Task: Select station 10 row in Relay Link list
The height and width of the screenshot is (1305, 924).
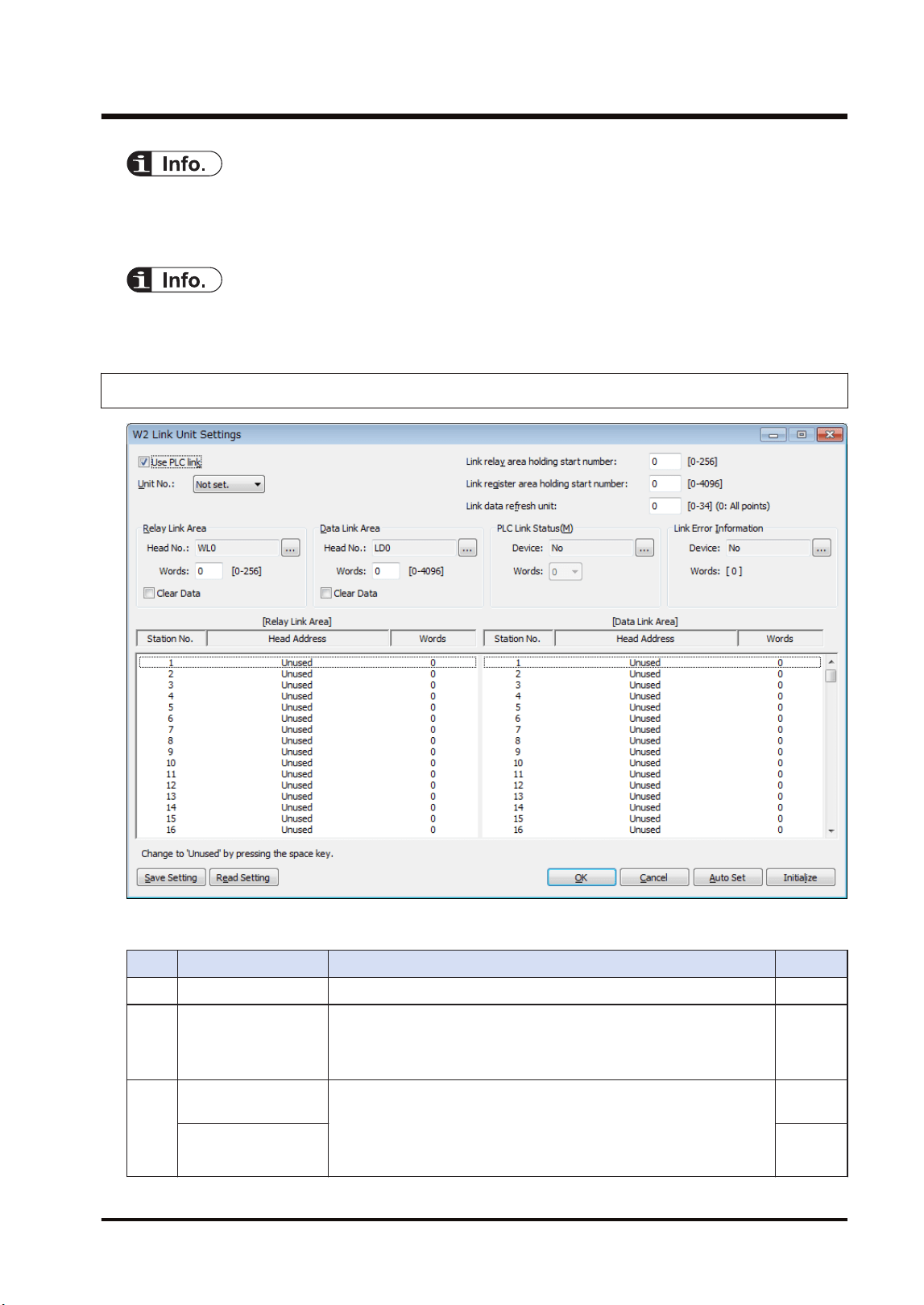Action: tap(307, 763)
